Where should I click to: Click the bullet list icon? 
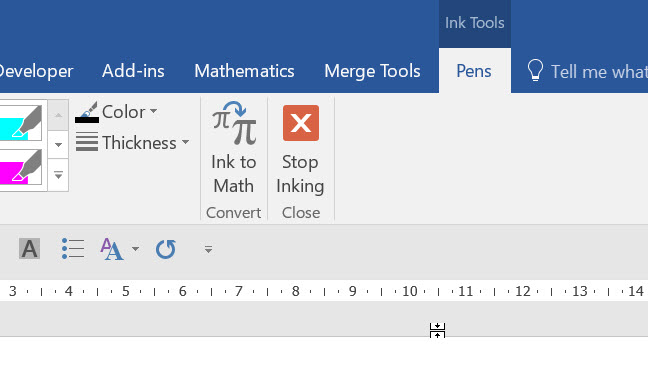tap(73, 249)
